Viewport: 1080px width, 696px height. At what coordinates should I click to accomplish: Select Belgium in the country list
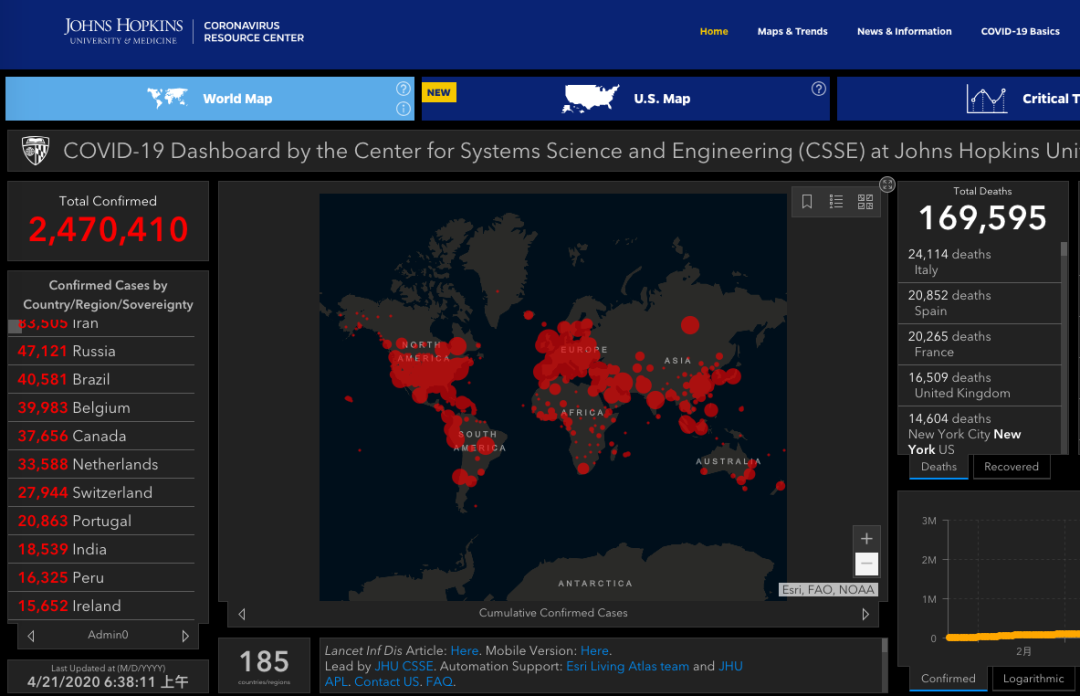pyautogui.click(x=101, y=407)
